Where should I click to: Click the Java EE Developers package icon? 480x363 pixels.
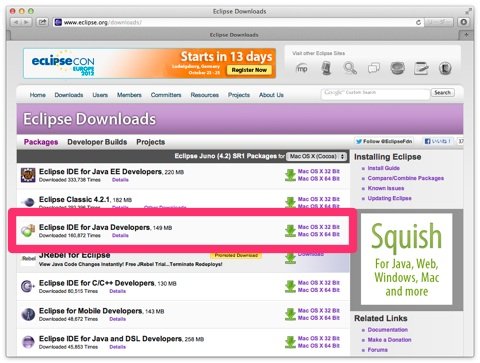pos(28,175)
